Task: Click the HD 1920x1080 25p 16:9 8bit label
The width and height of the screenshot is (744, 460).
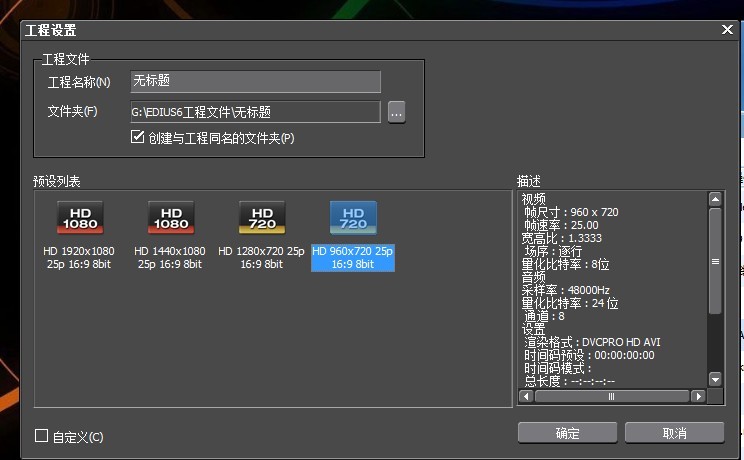Action: click(79, 257)
